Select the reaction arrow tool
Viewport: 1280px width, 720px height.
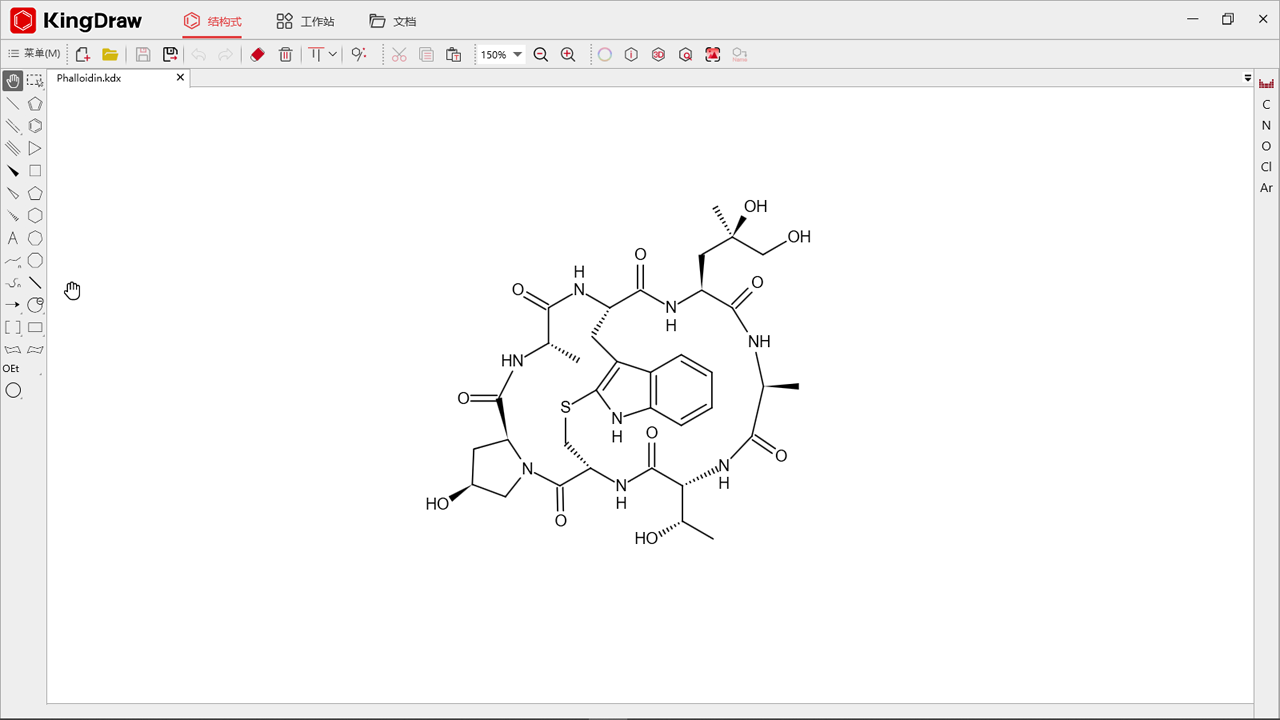point(12,304)
